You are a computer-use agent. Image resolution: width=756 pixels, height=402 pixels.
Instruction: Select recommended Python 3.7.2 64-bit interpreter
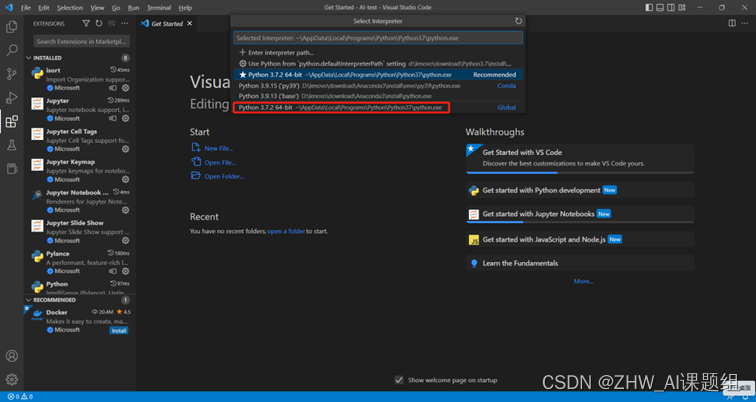coord(378,75)
